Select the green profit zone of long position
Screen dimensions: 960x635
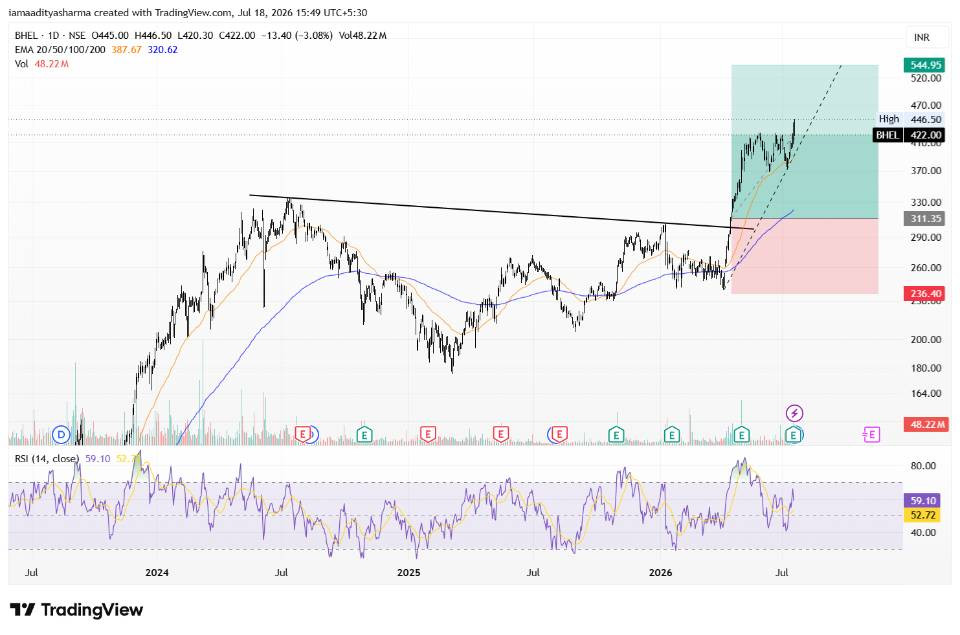click(804, 141)
